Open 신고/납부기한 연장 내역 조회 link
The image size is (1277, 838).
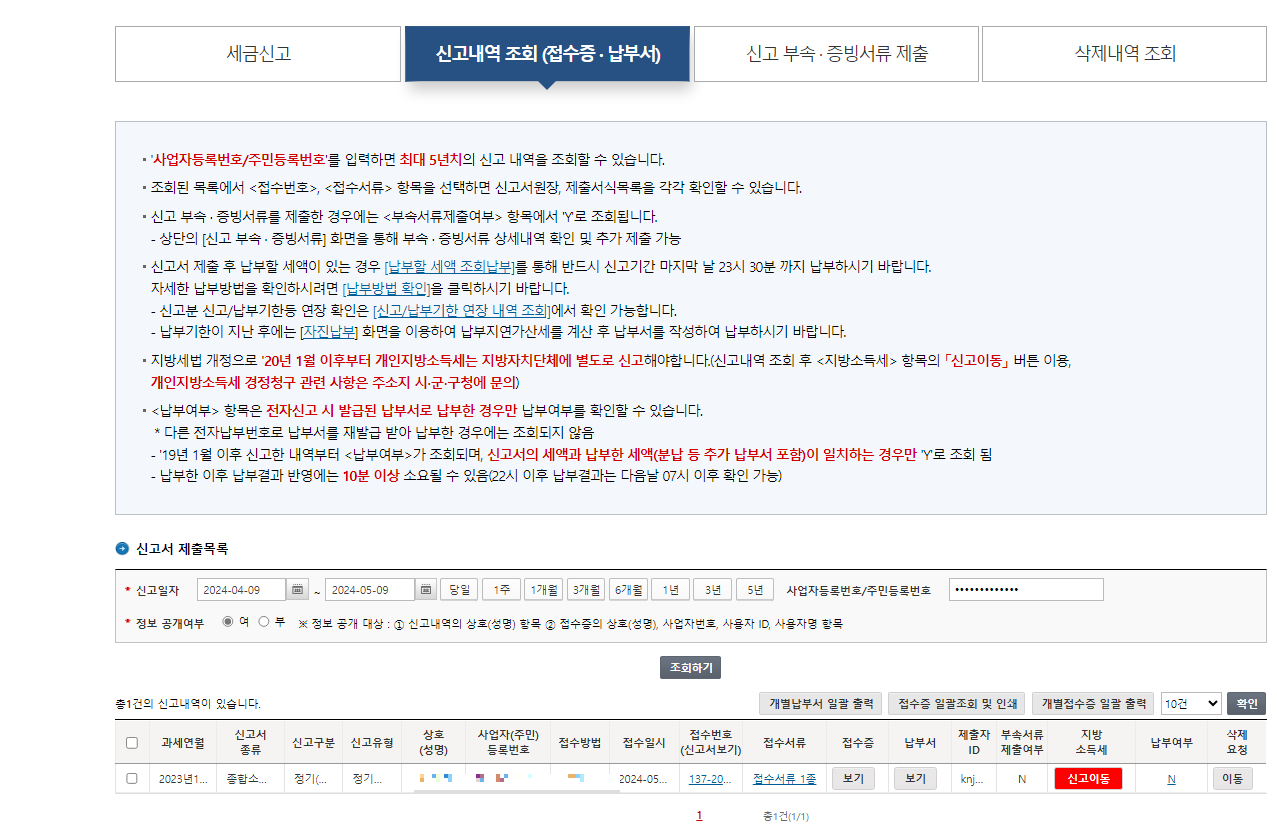click(x=461, y=310)
